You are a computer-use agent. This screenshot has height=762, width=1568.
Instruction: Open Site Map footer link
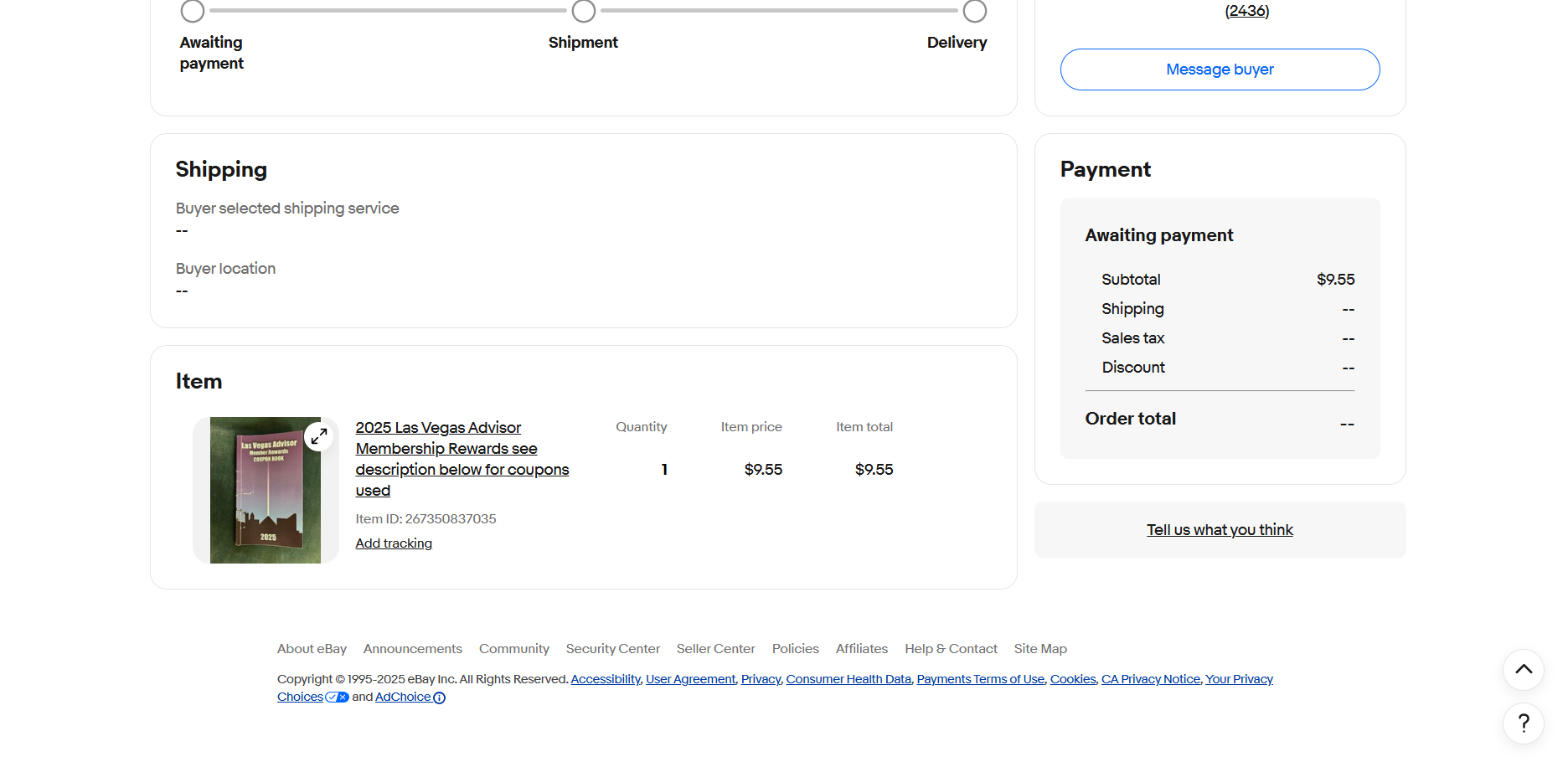tap(1040, 649)
